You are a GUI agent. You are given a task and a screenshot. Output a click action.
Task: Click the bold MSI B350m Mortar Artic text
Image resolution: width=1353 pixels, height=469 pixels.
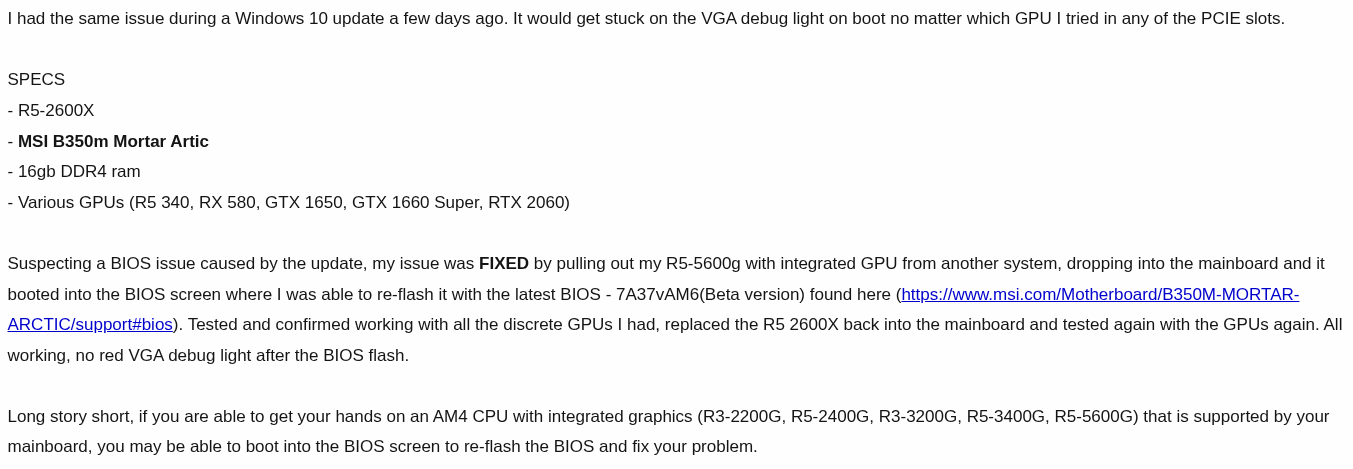[x=113, y=142]
